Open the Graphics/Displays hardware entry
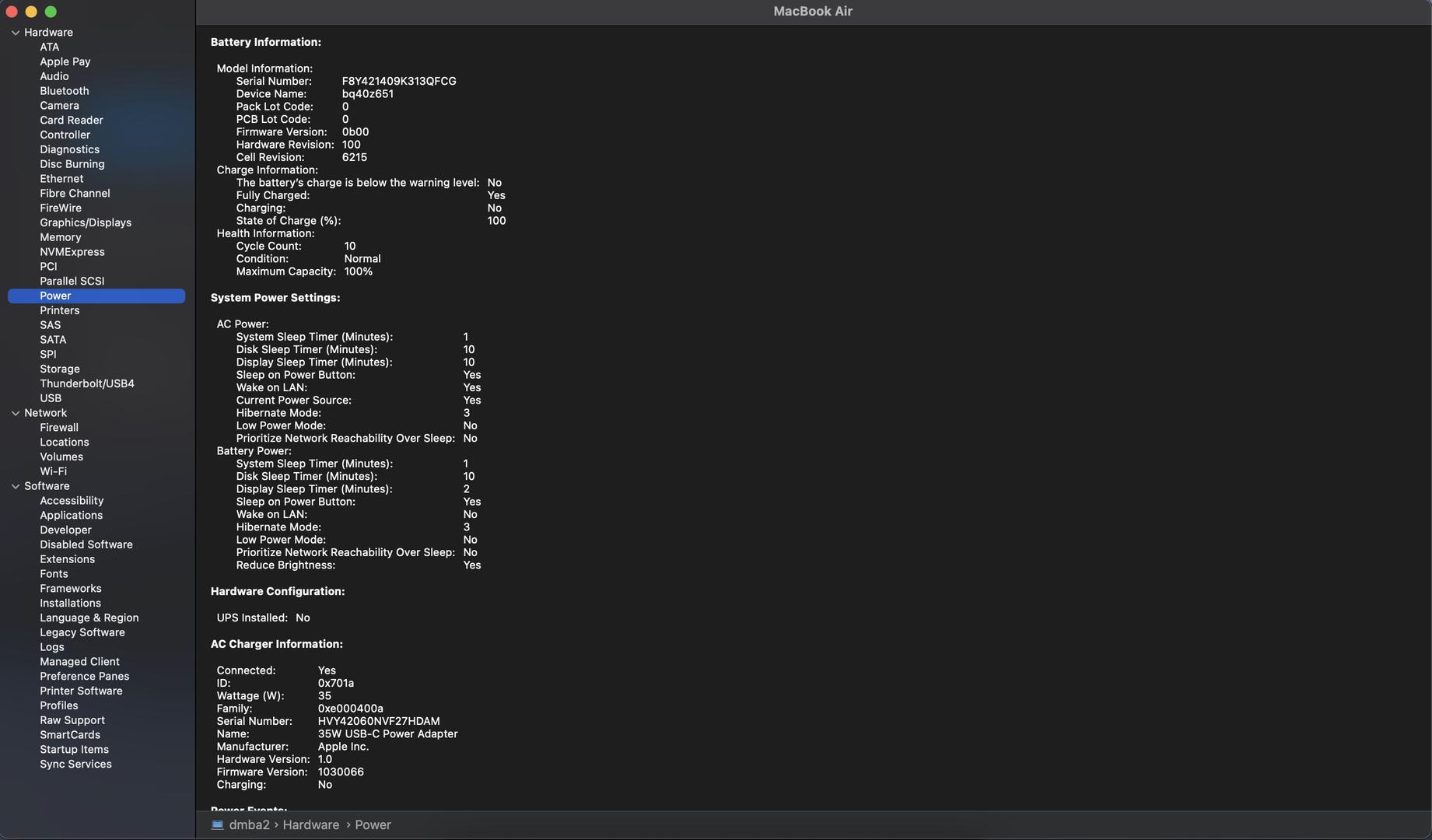1432x840 pixels. 85,222
